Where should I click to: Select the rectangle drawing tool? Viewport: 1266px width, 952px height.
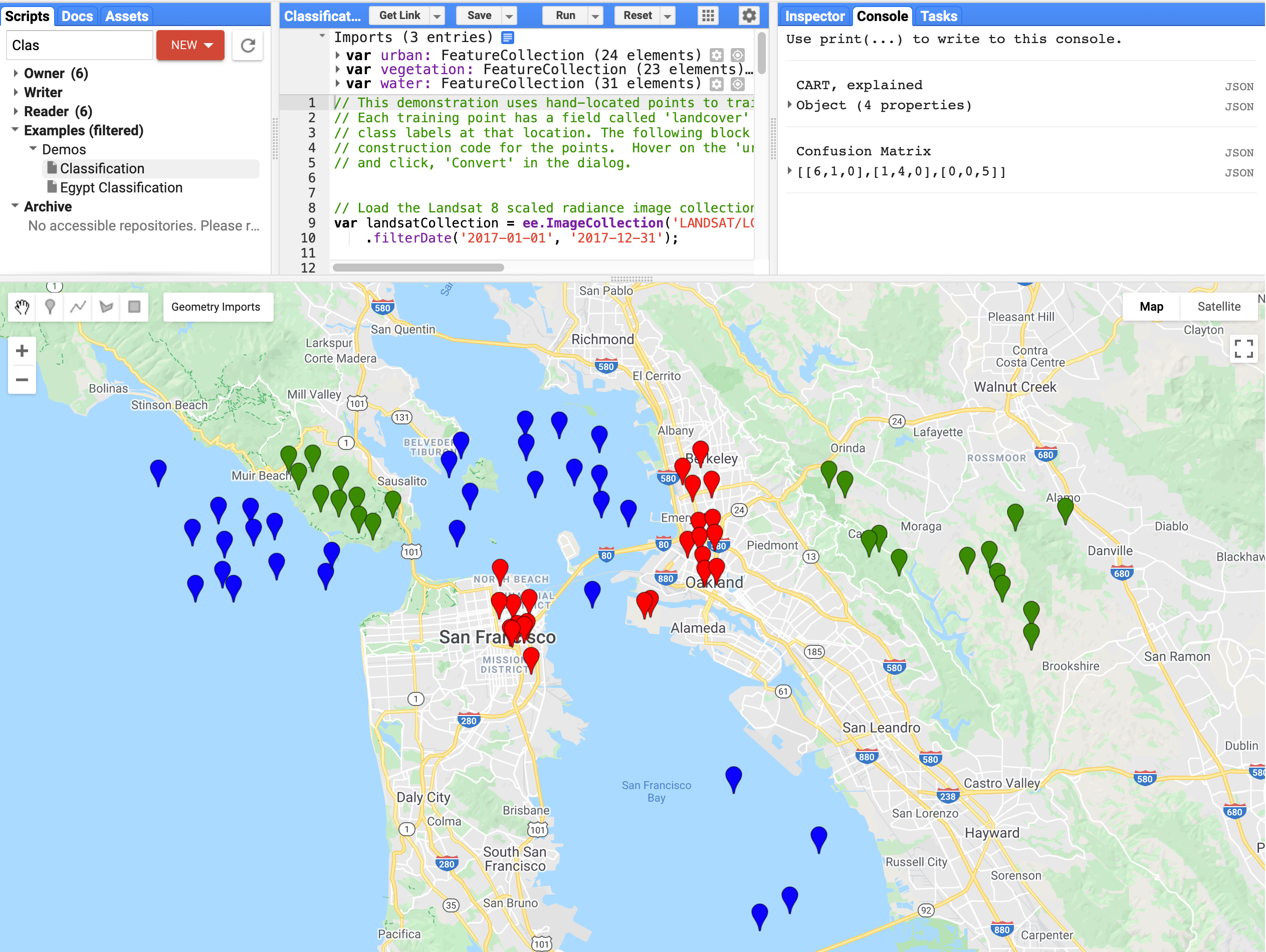[134, 307]
